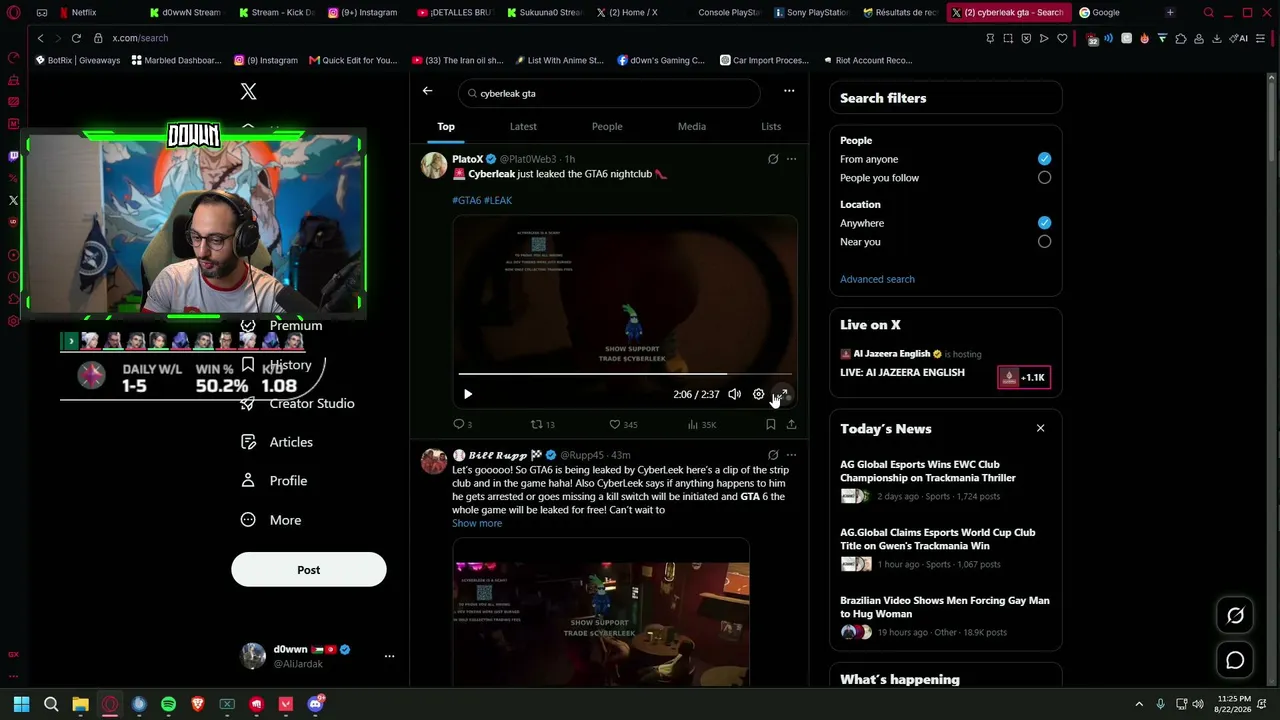Viewport: 1280px width, 720px height.
Task: Open the BotRix Giveaways bookmark
Action: (x=78, y=60)
